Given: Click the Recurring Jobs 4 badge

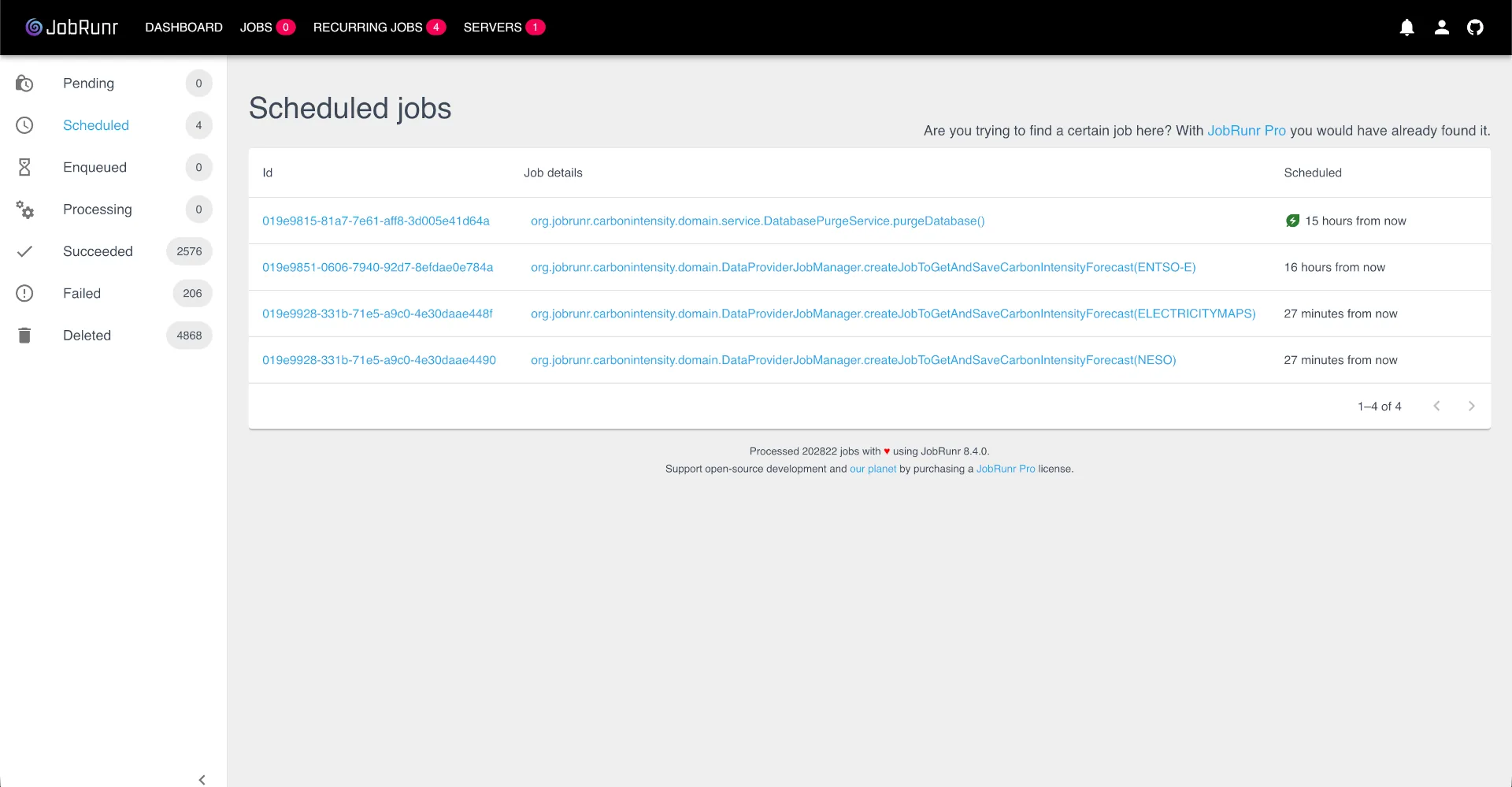Looking at the screenshot, I should coord(436,28).
